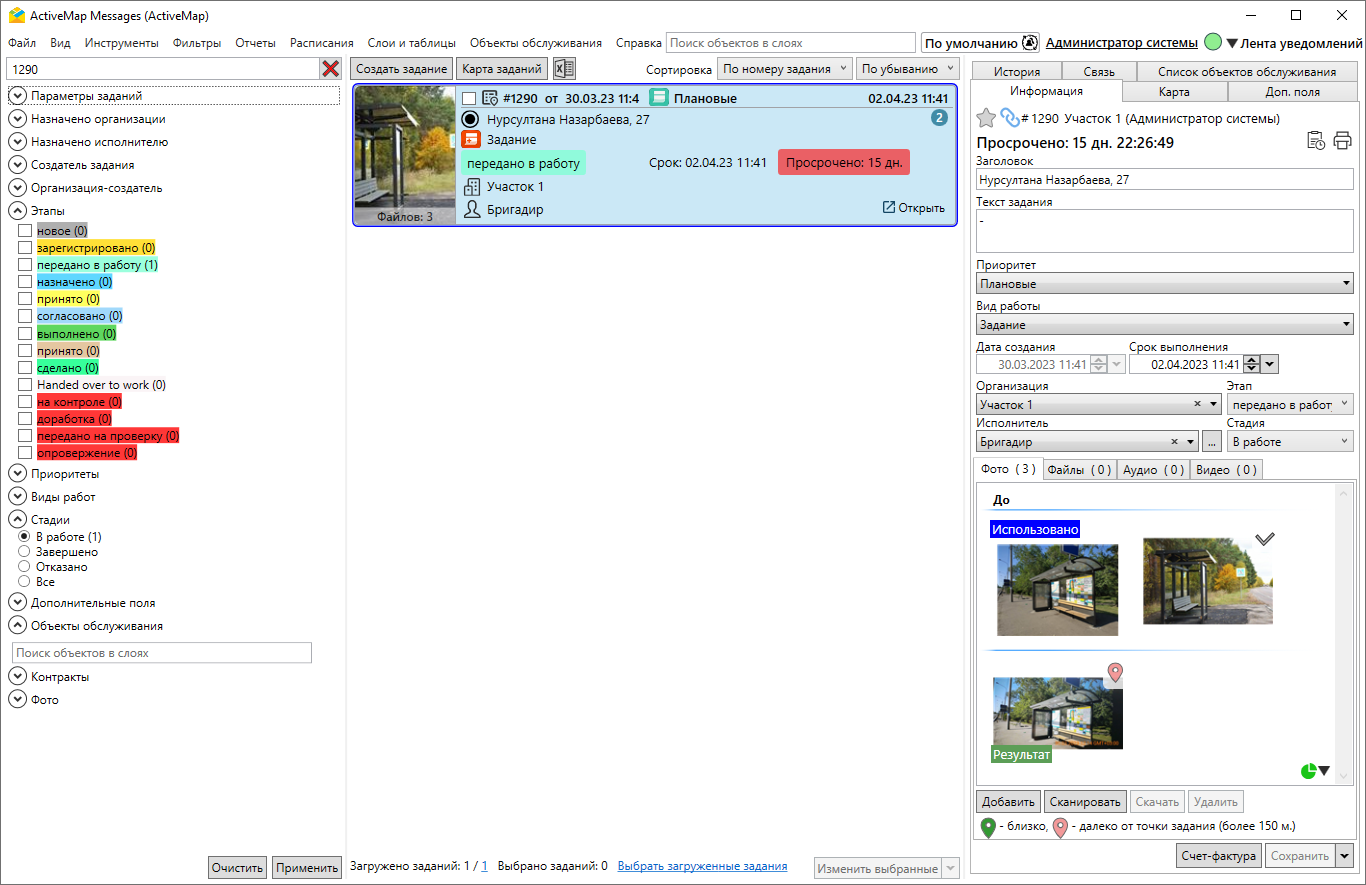
Task: Open the clipboard with clock icon
Action: tap(1316, 141)
